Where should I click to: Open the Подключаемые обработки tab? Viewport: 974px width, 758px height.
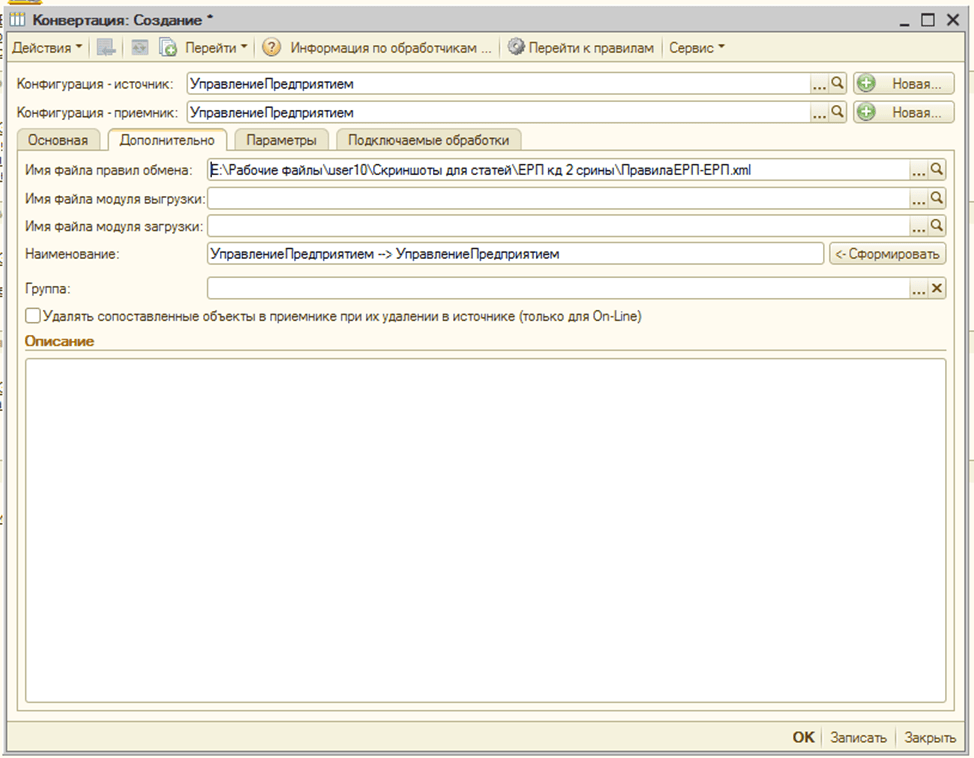pos(428,140)
